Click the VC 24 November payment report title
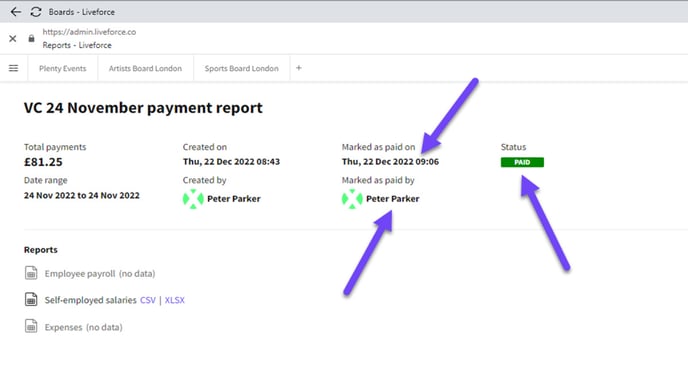 click(143, 108)
